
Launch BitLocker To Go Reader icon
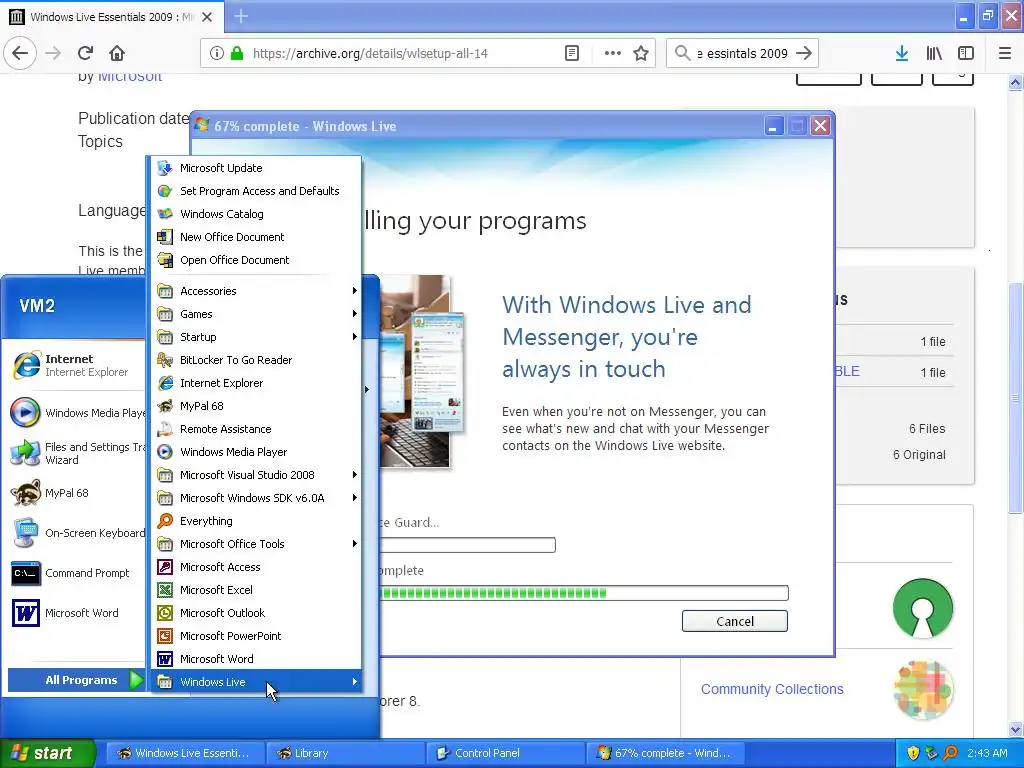[165, 360]
